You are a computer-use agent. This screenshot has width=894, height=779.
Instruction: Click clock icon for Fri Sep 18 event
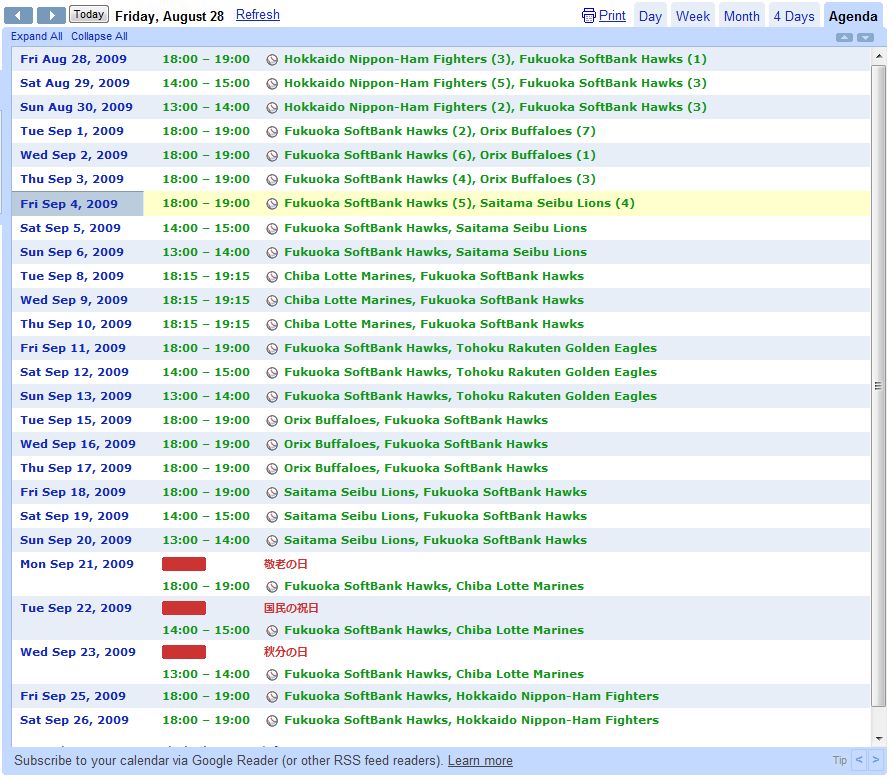(273, 492)
